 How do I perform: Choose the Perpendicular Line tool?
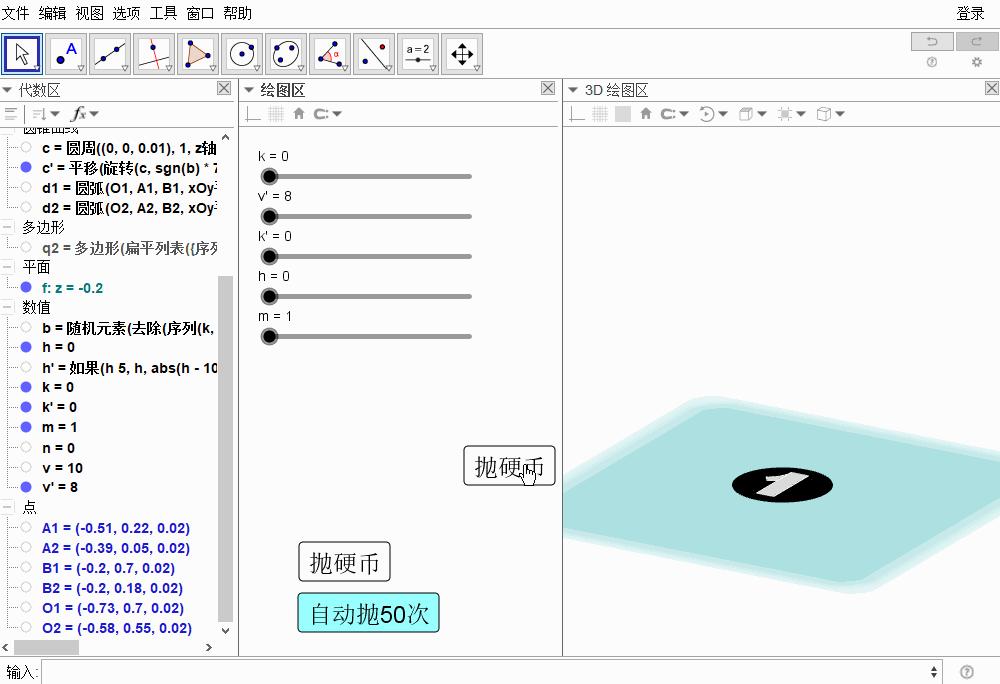pos(154,54)
